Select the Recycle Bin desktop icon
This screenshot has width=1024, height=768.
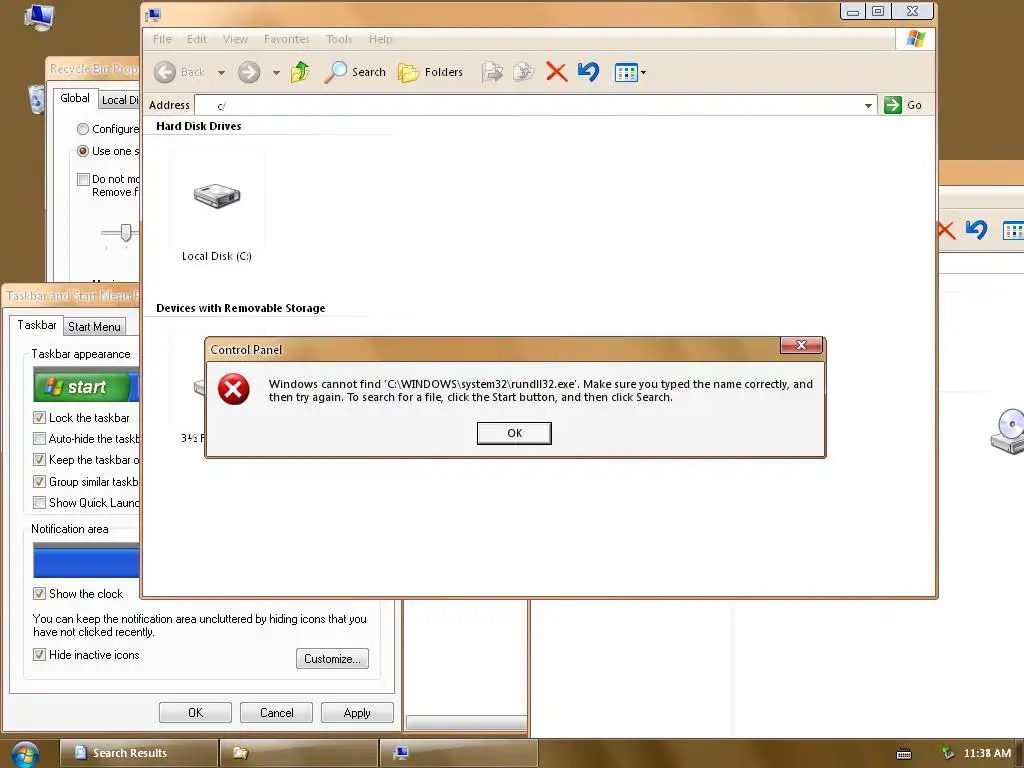[x=37, y=99]
